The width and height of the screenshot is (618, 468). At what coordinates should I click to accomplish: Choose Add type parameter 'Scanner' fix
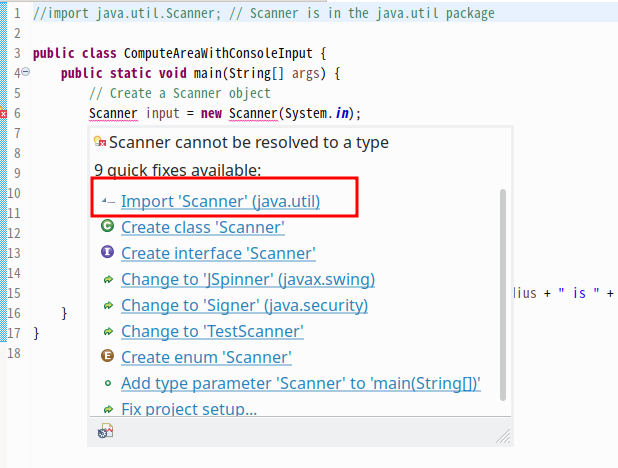coord(300,383)
